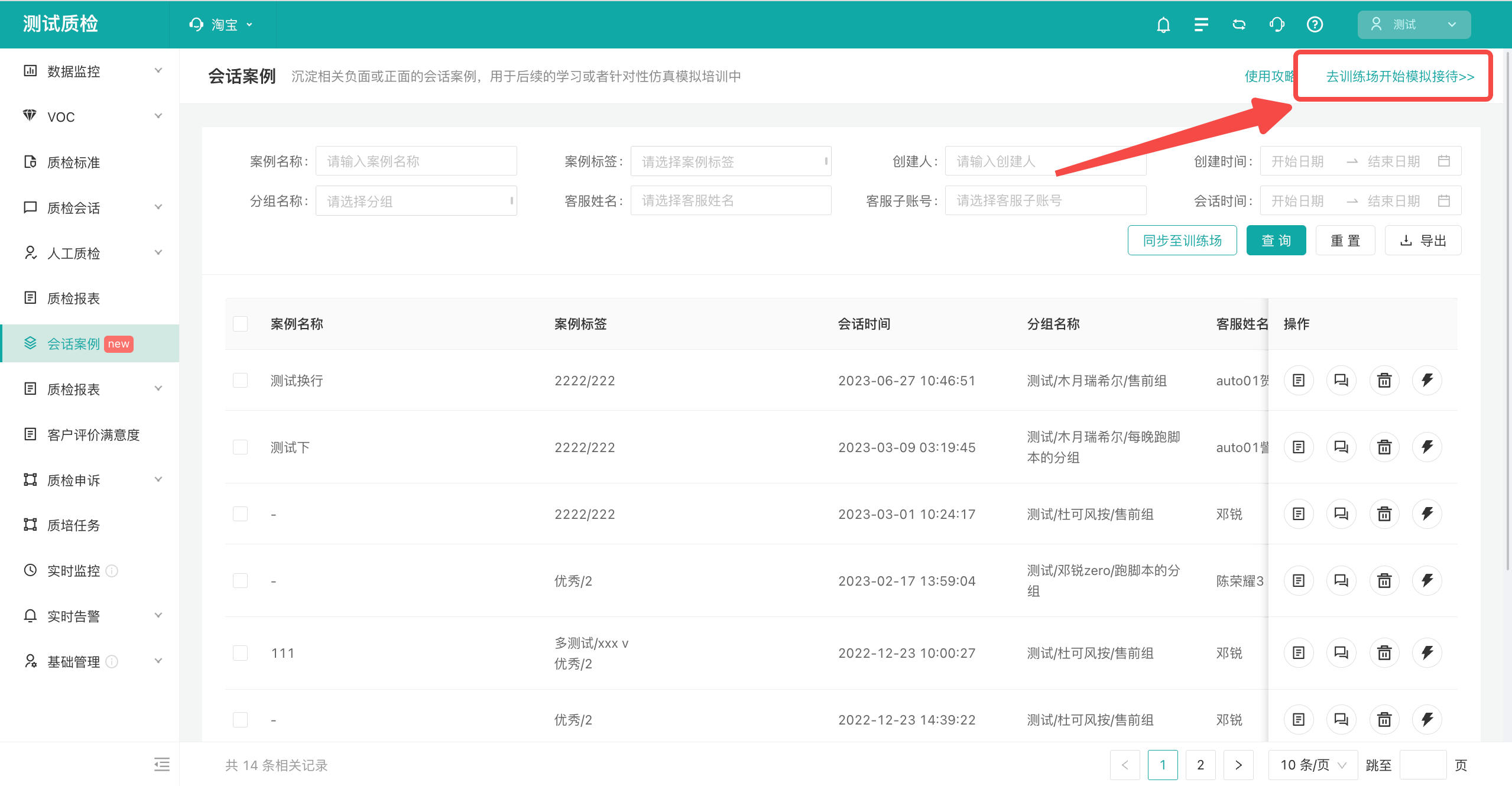Viewport: 1512px width, 786px height.
Task: Check the box for the 111 row
Action: [240, 652]
